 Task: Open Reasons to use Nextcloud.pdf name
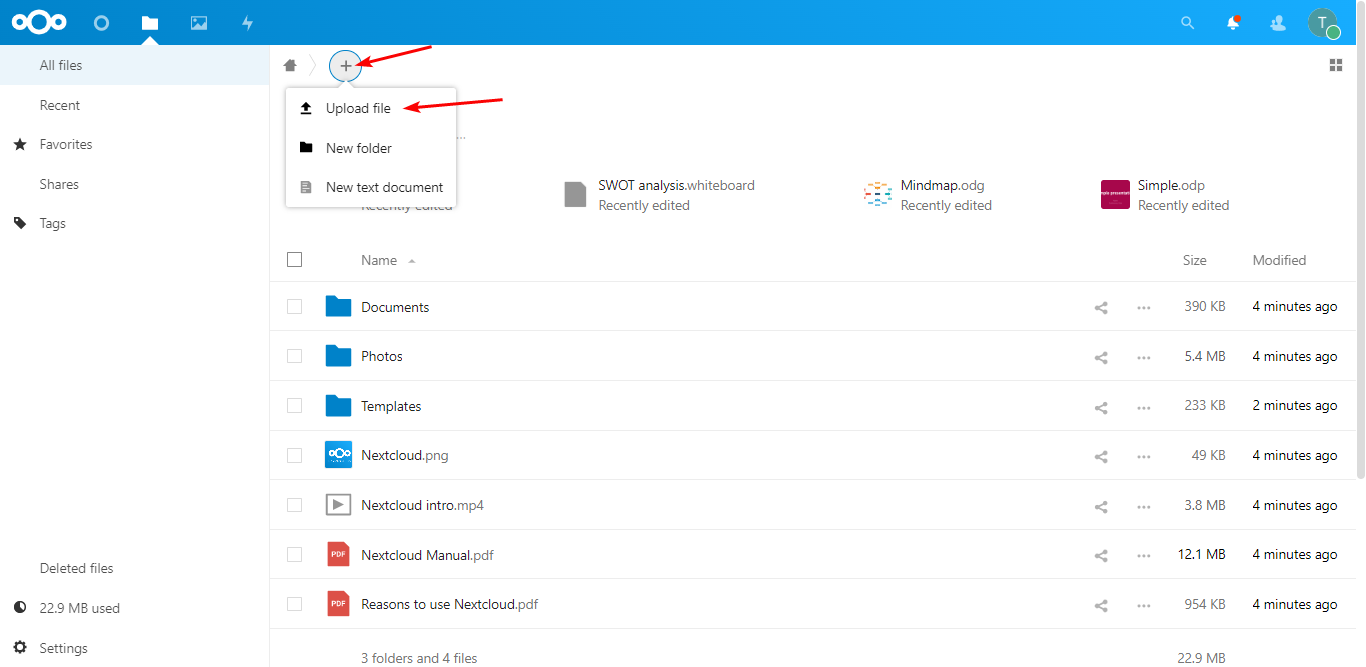coord(450,604)
